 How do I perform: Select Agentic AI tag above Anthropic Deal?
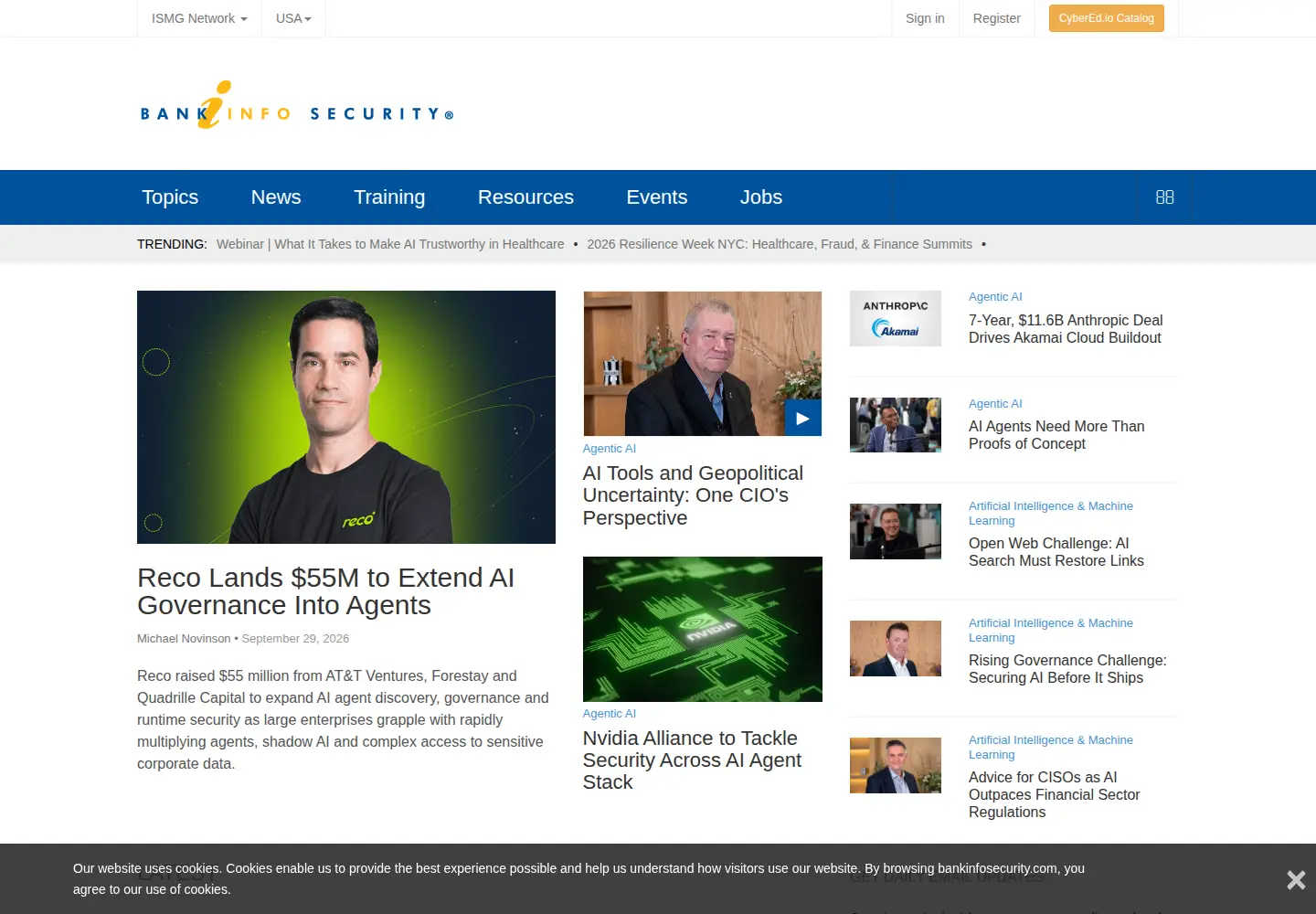(995, 297)
